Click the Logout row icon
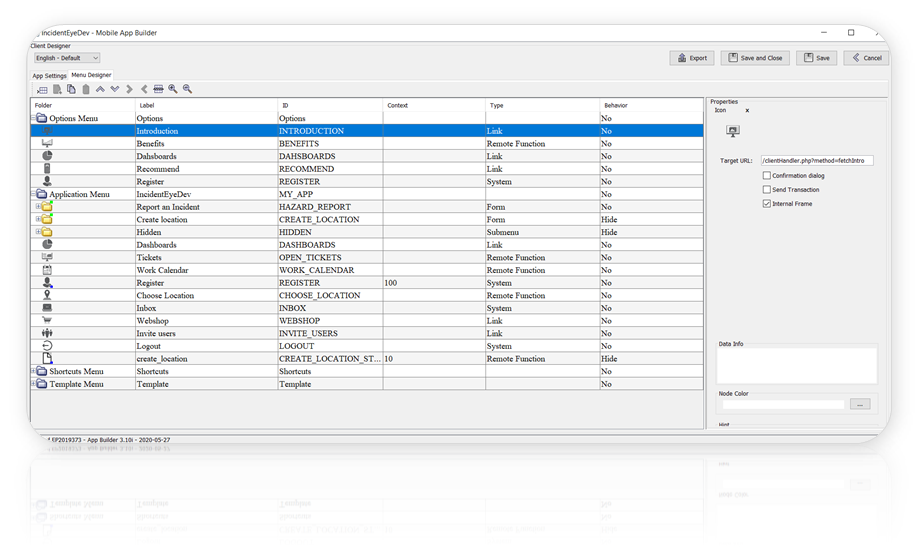Image resolution: width=923 pixels, height=551 pixels. (47, 346)
